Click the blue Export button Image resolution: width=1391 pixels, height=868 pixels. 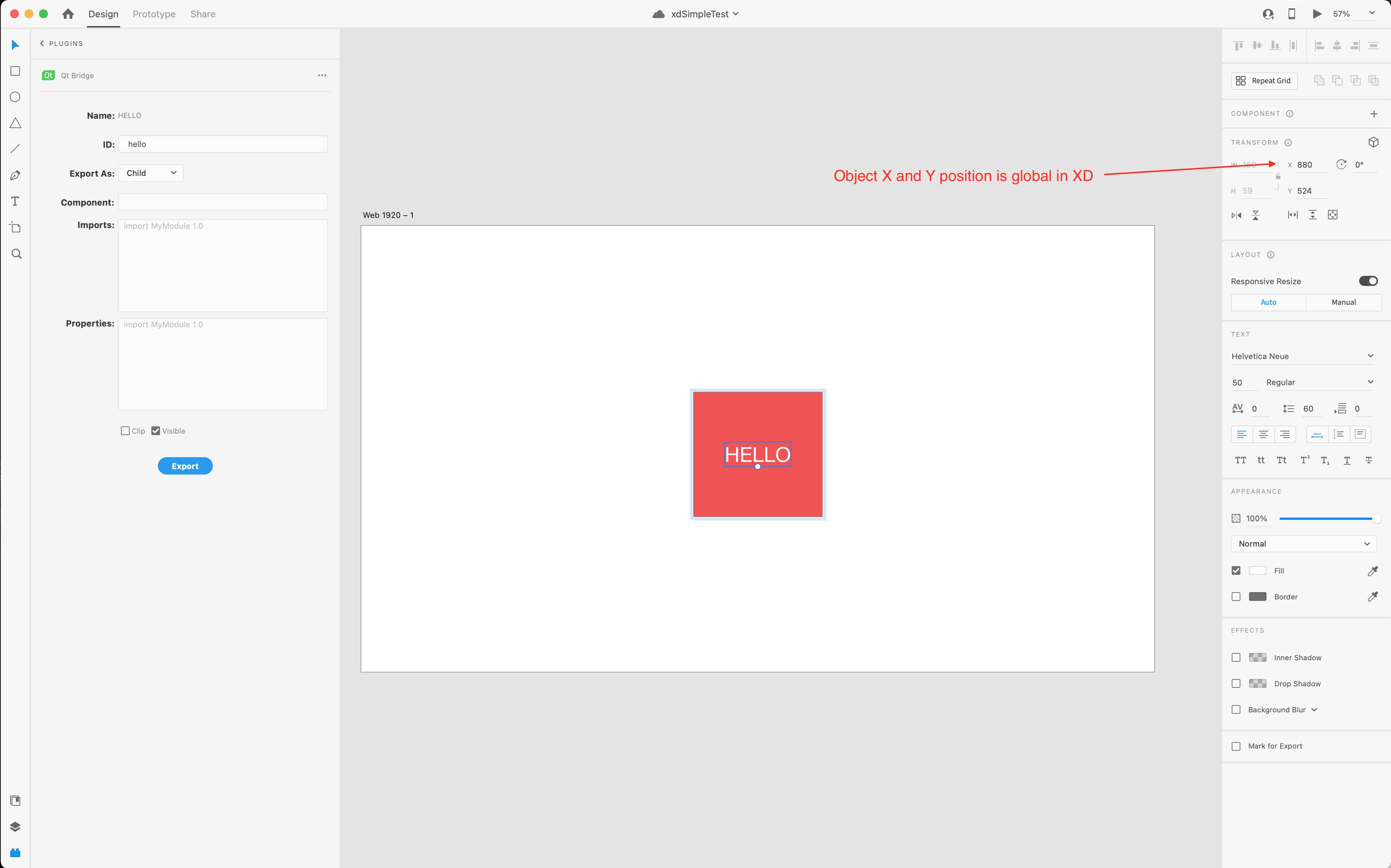[x=185, y=466]
